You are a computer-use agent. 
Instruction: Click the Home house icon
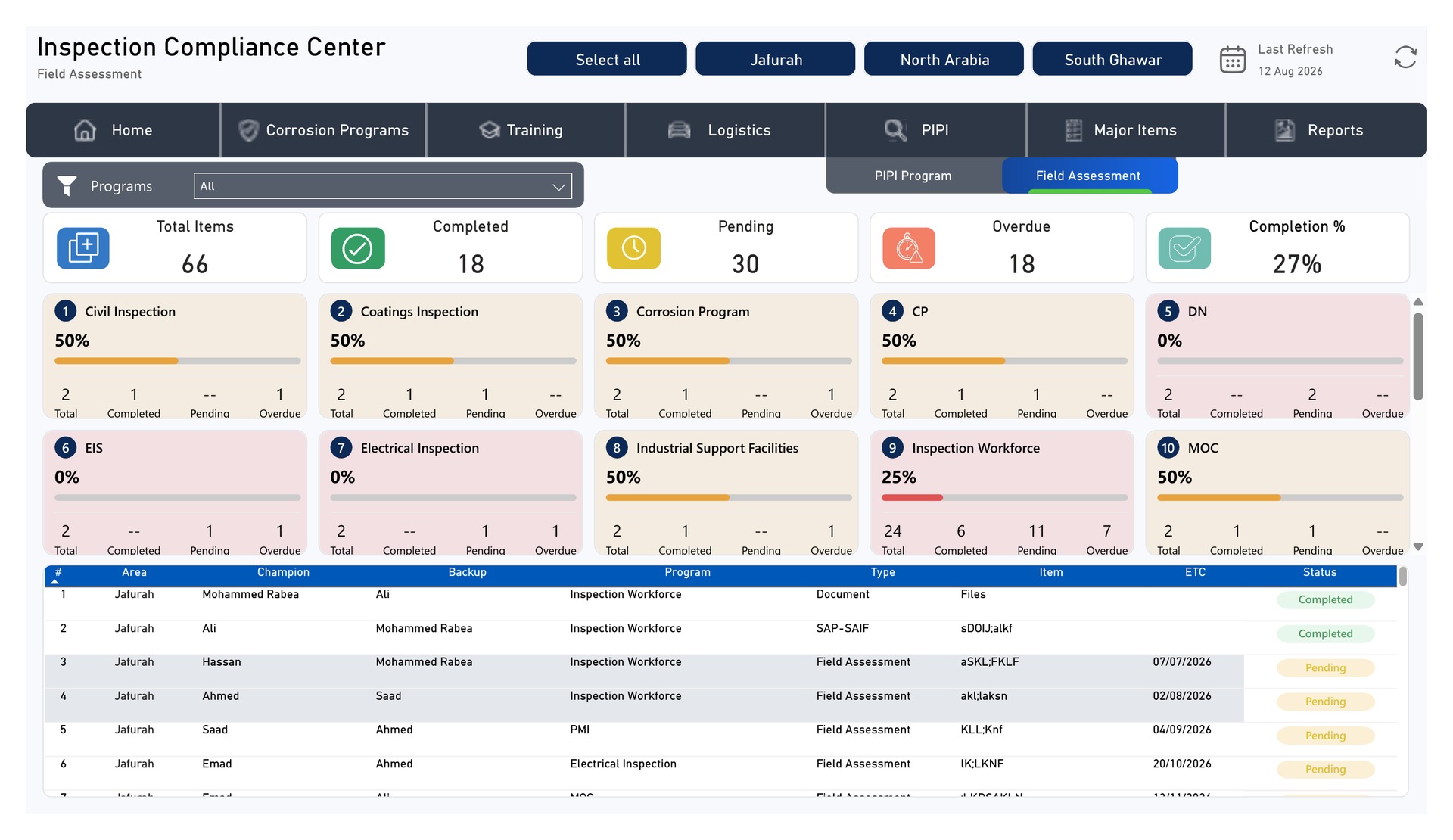85,130
